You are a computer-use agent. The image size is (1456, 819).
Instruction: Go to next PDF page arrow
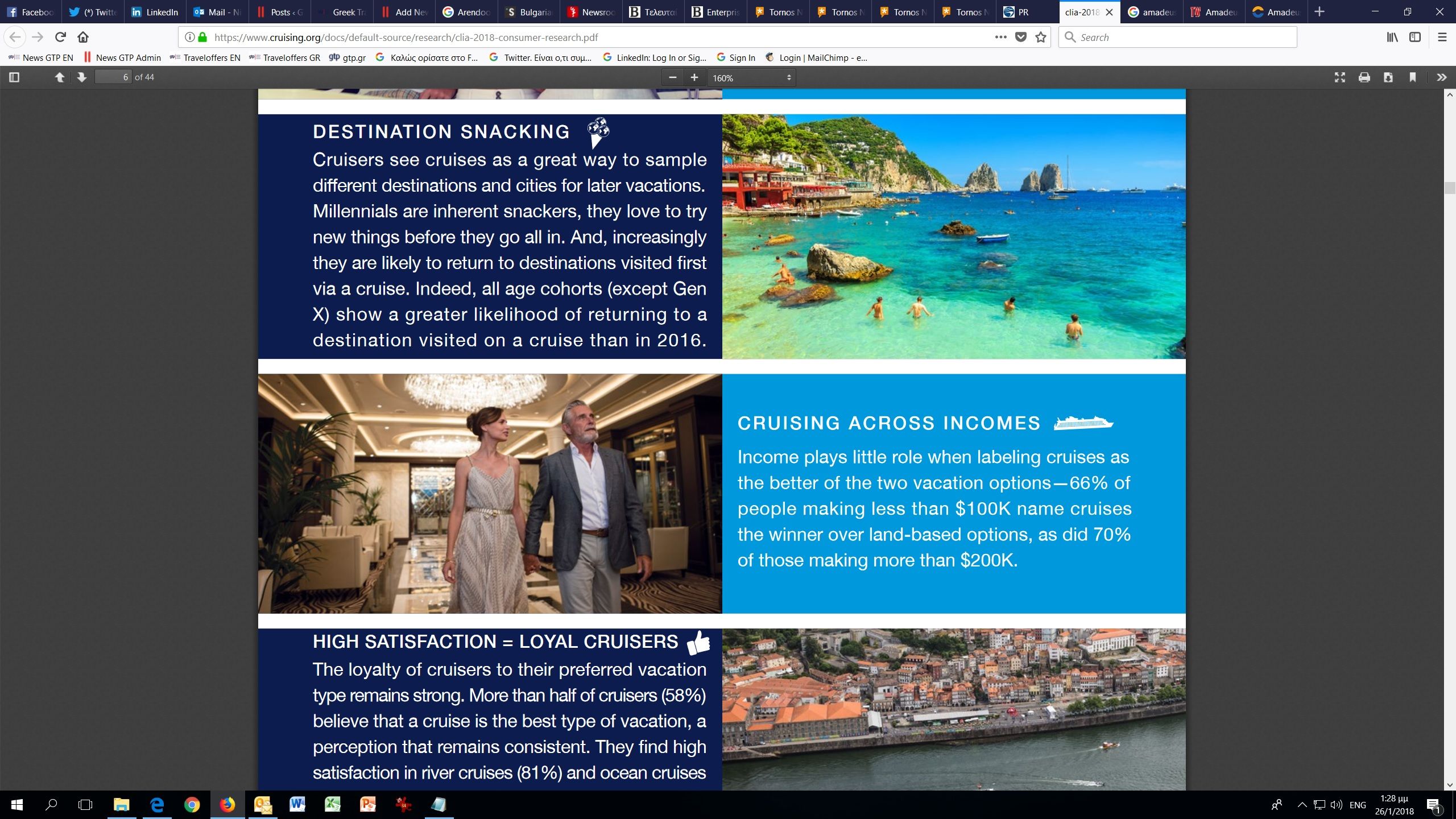tap(82, 77)
